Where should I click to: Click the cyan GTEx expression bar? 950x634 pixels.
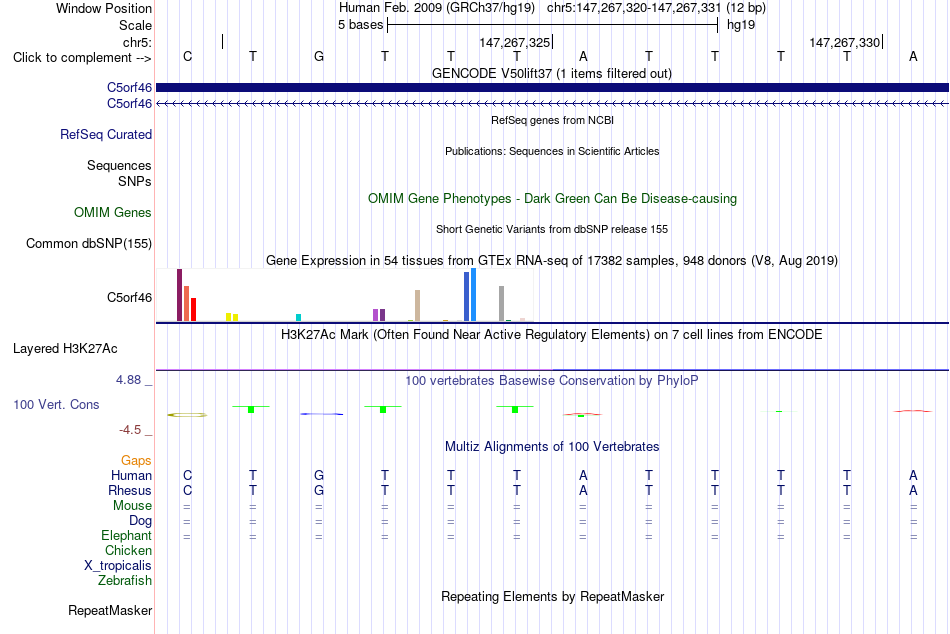[x=298, y=317]
